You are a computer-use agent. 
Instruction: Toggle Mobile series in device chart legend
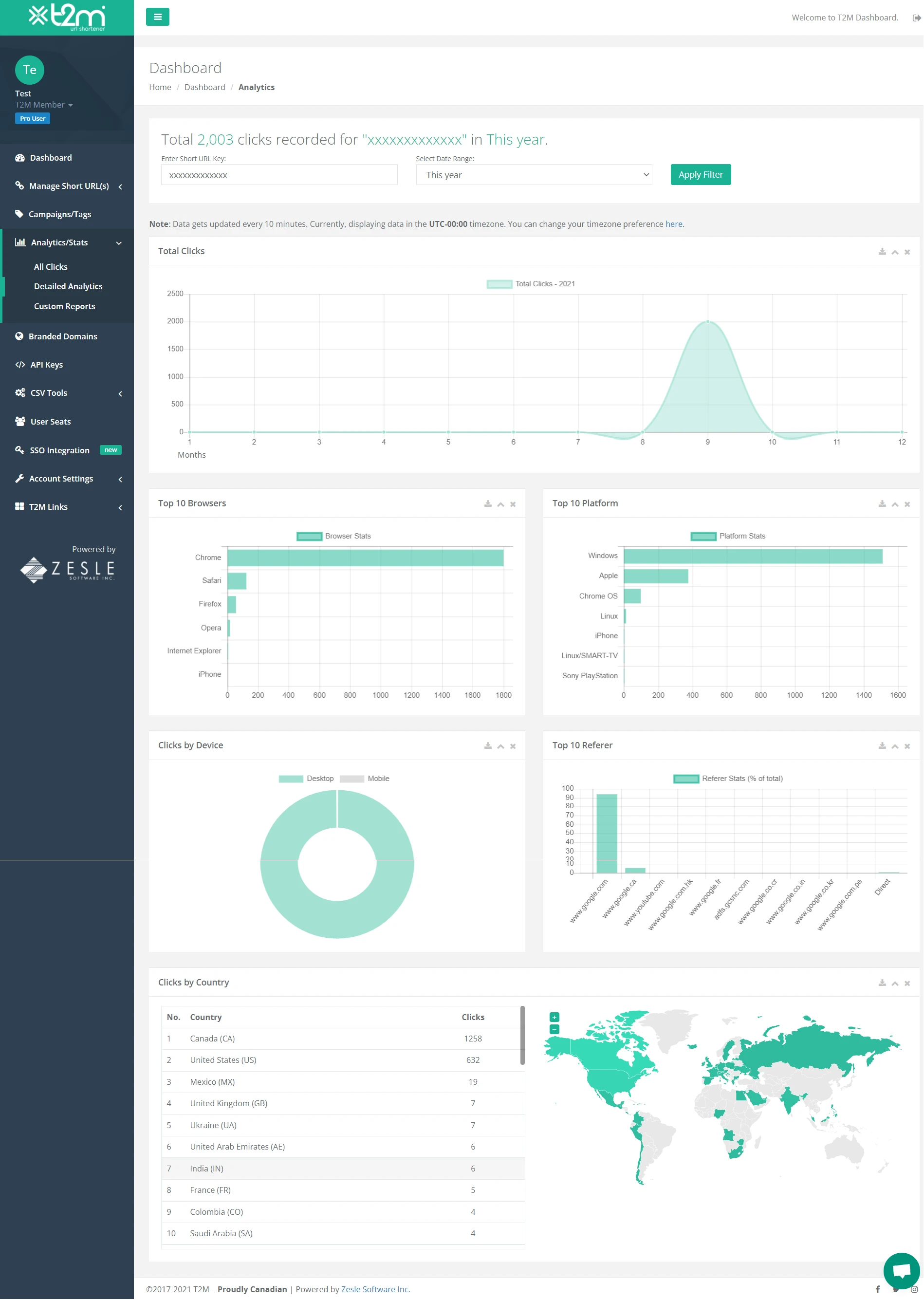click(x=365, y=778)
